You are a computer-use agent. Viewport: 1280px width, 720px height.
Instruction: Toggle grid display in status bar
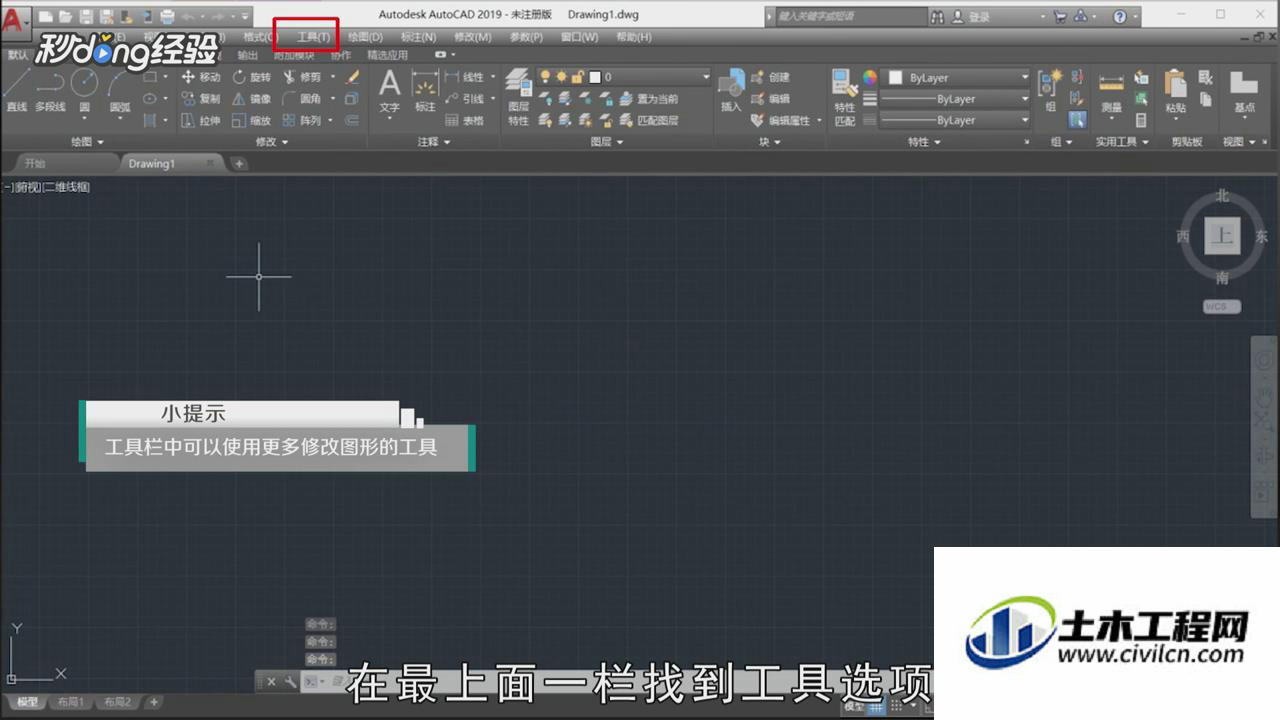point(876,706)
